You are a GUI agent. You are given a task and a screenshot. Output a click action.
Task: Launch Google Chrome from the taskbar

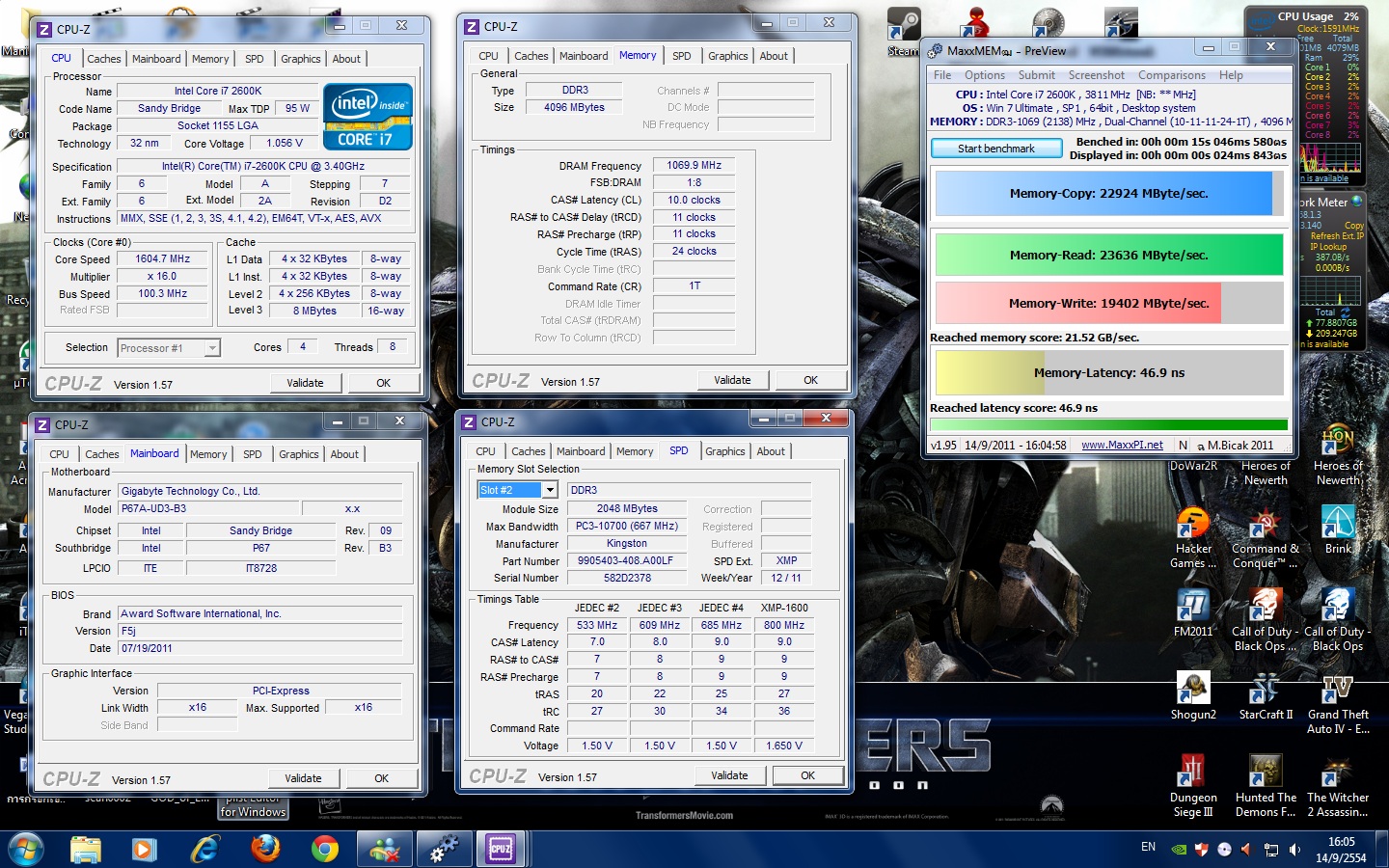(x=325, y=849)
